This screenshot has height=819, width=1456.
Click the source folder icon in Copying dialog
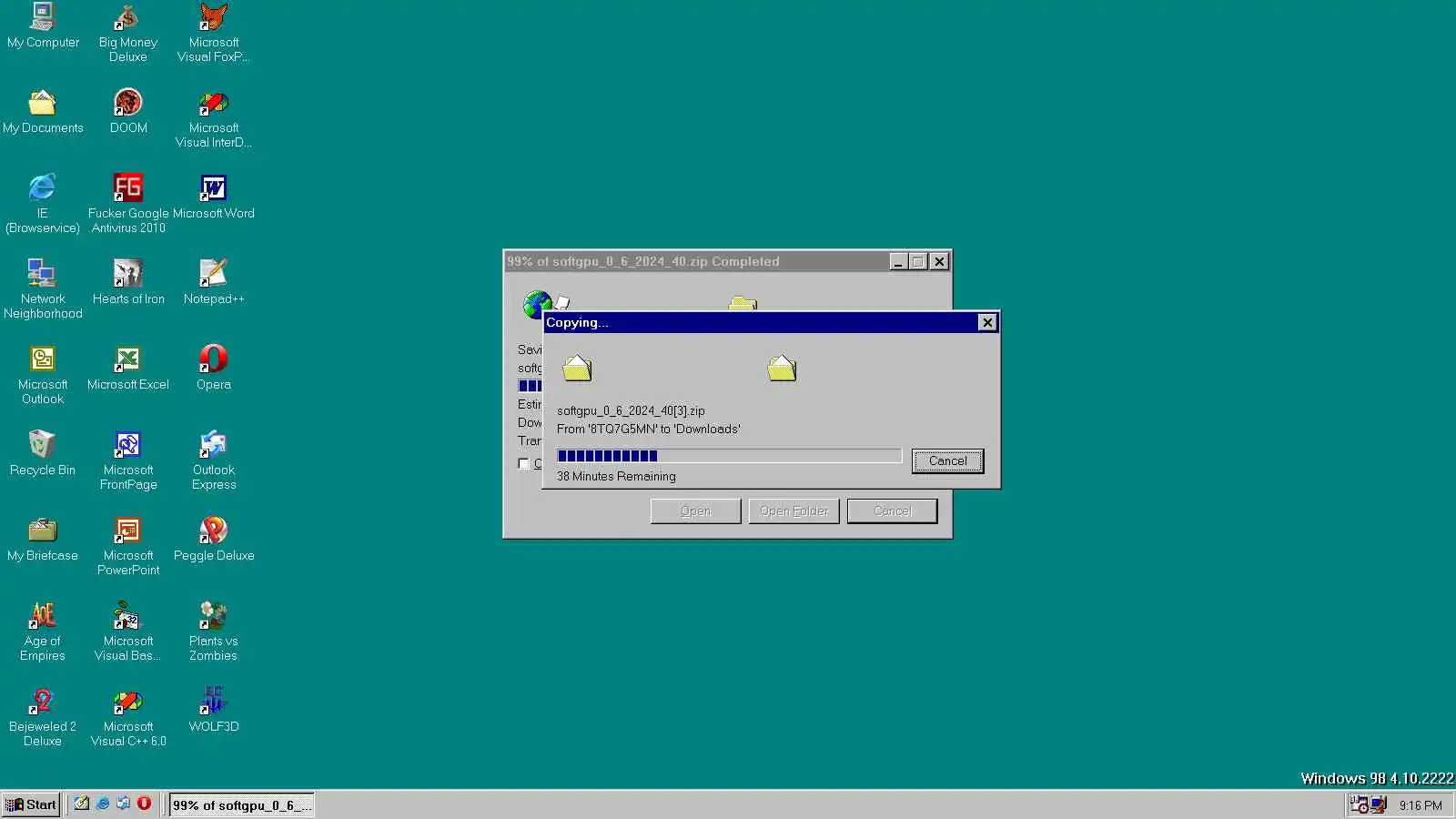577,368
